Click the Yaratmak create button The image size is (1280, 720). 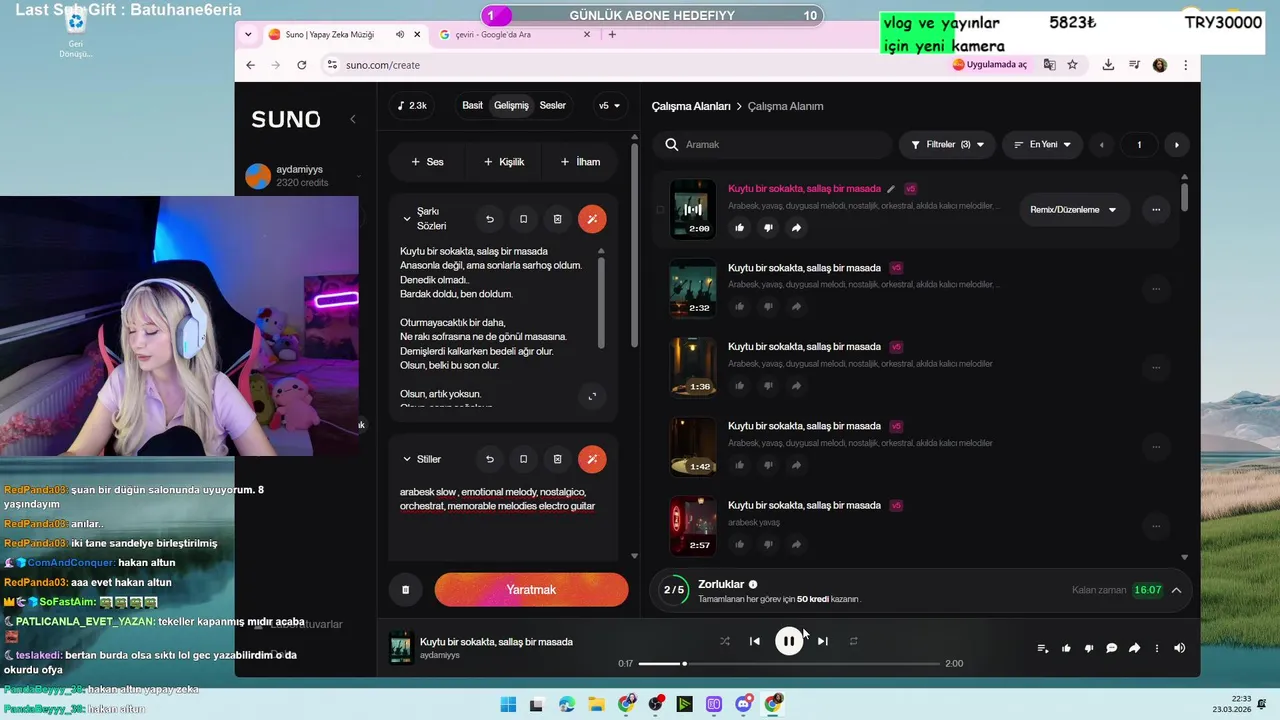pos(531,590)
